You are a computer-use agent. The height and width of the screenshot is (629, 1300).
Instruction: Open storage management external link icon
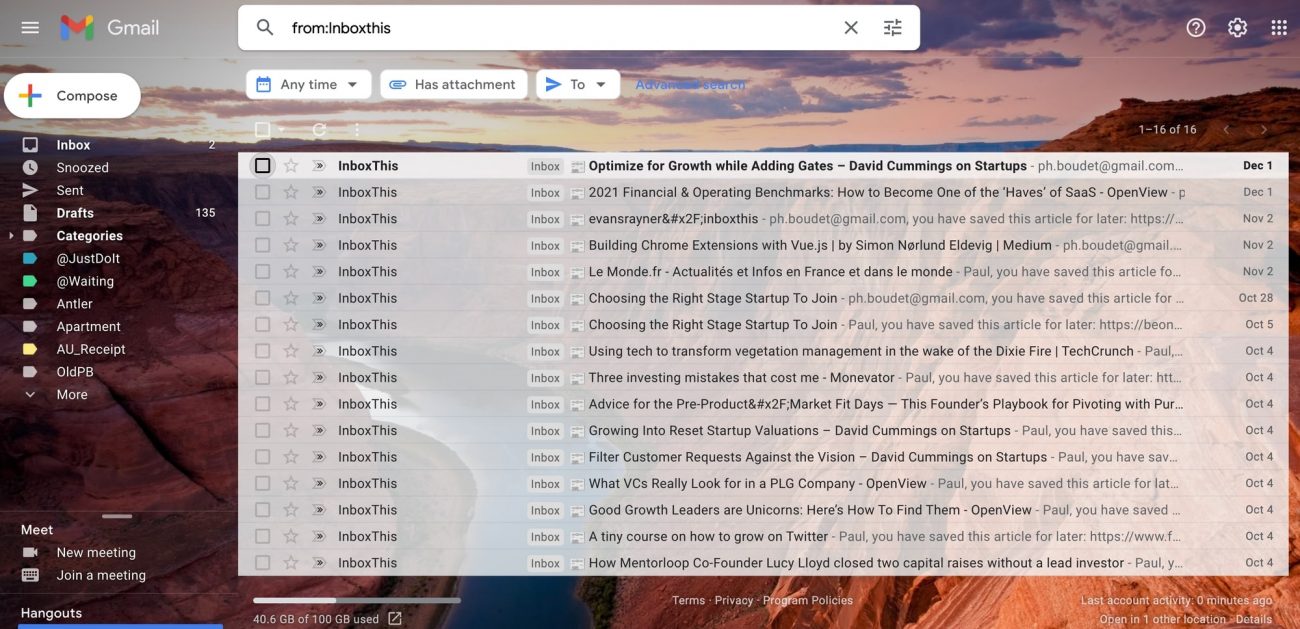(395, 619)
